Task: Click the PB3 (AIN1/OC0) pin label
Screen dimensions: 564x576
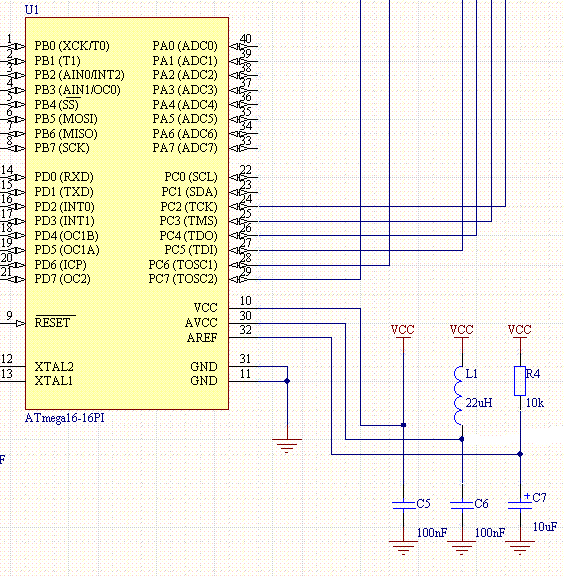Action: (x=78, y=90)
